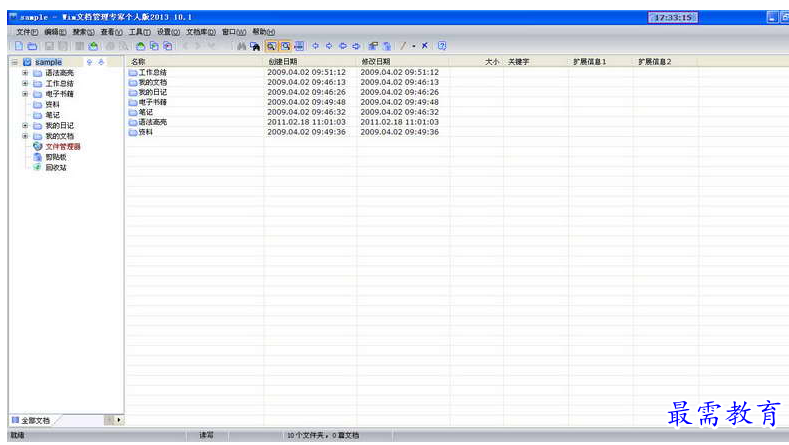The height and width of the screenshot is (445, 789).
Task: Click the binoculars find icon
Action: (x=242, y=46)
